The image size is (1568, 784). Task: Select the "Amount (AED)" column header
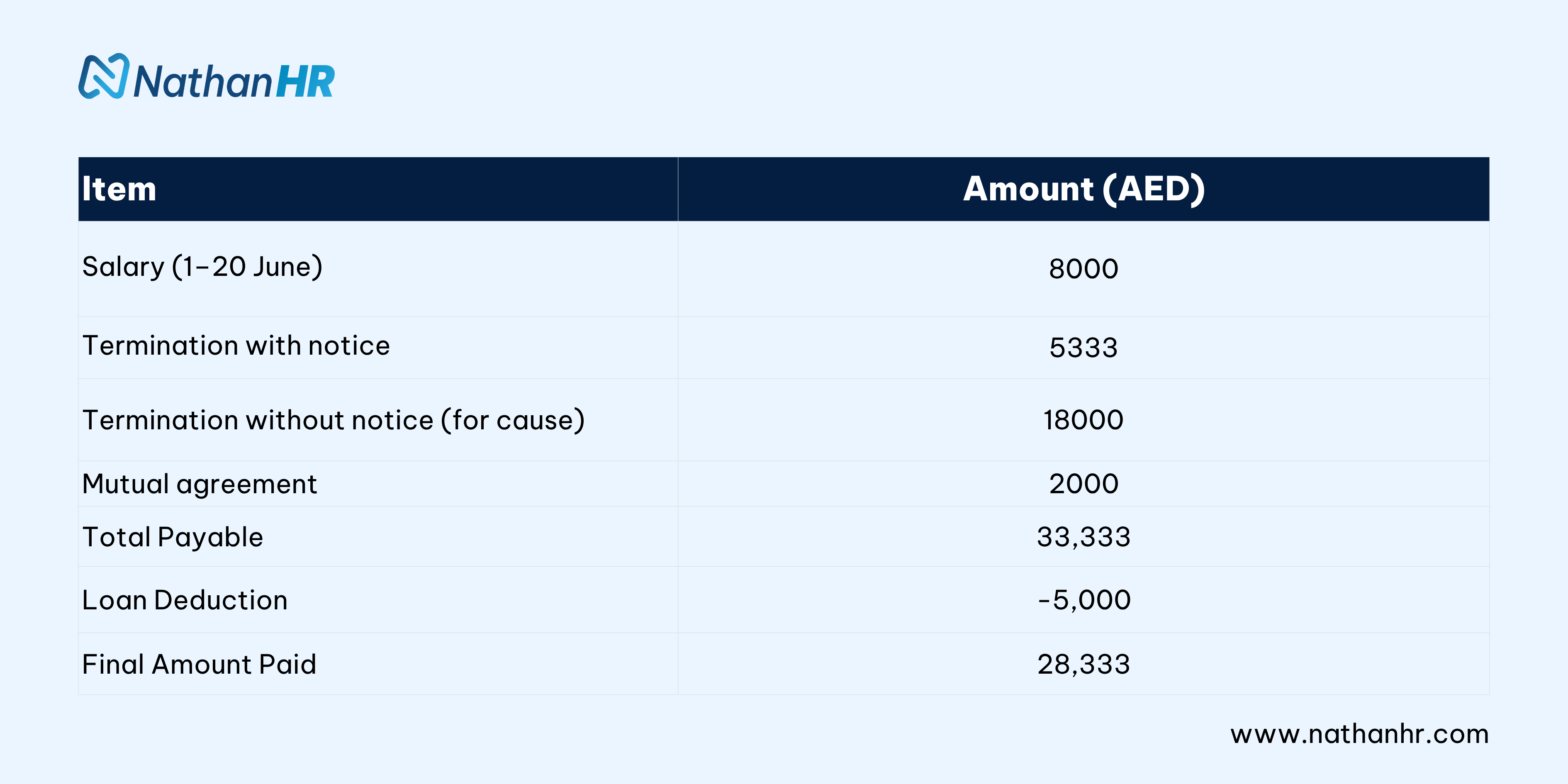coord(1083,189)
